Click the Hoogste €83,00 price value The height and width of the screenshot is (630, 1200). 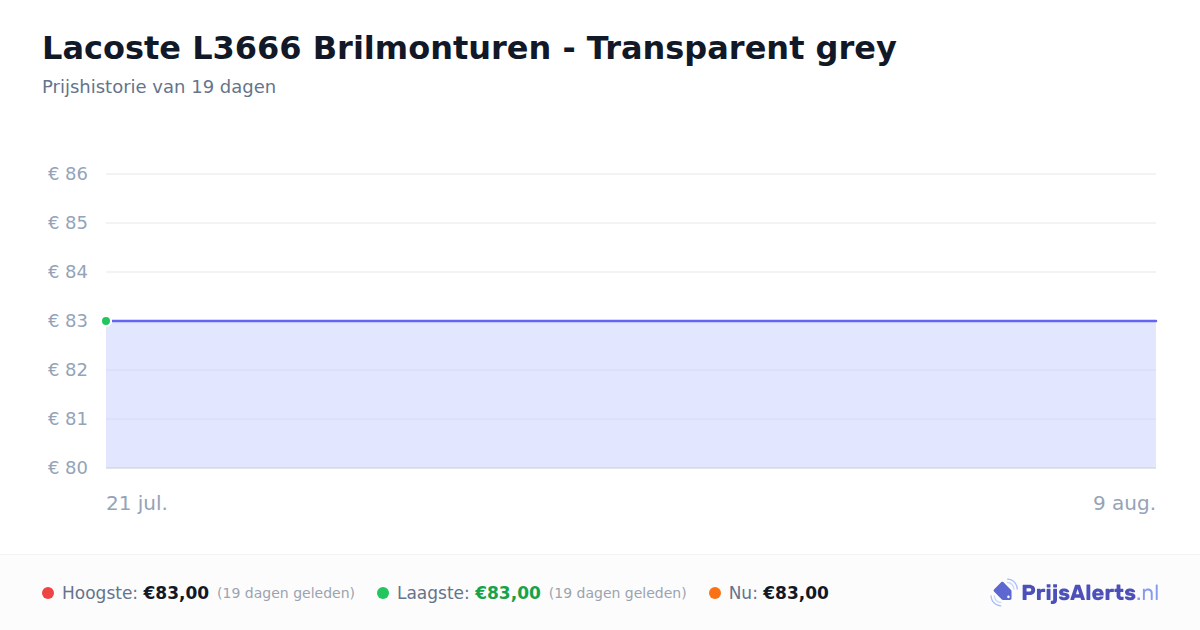pyautogui.click(x=176, y=593)
